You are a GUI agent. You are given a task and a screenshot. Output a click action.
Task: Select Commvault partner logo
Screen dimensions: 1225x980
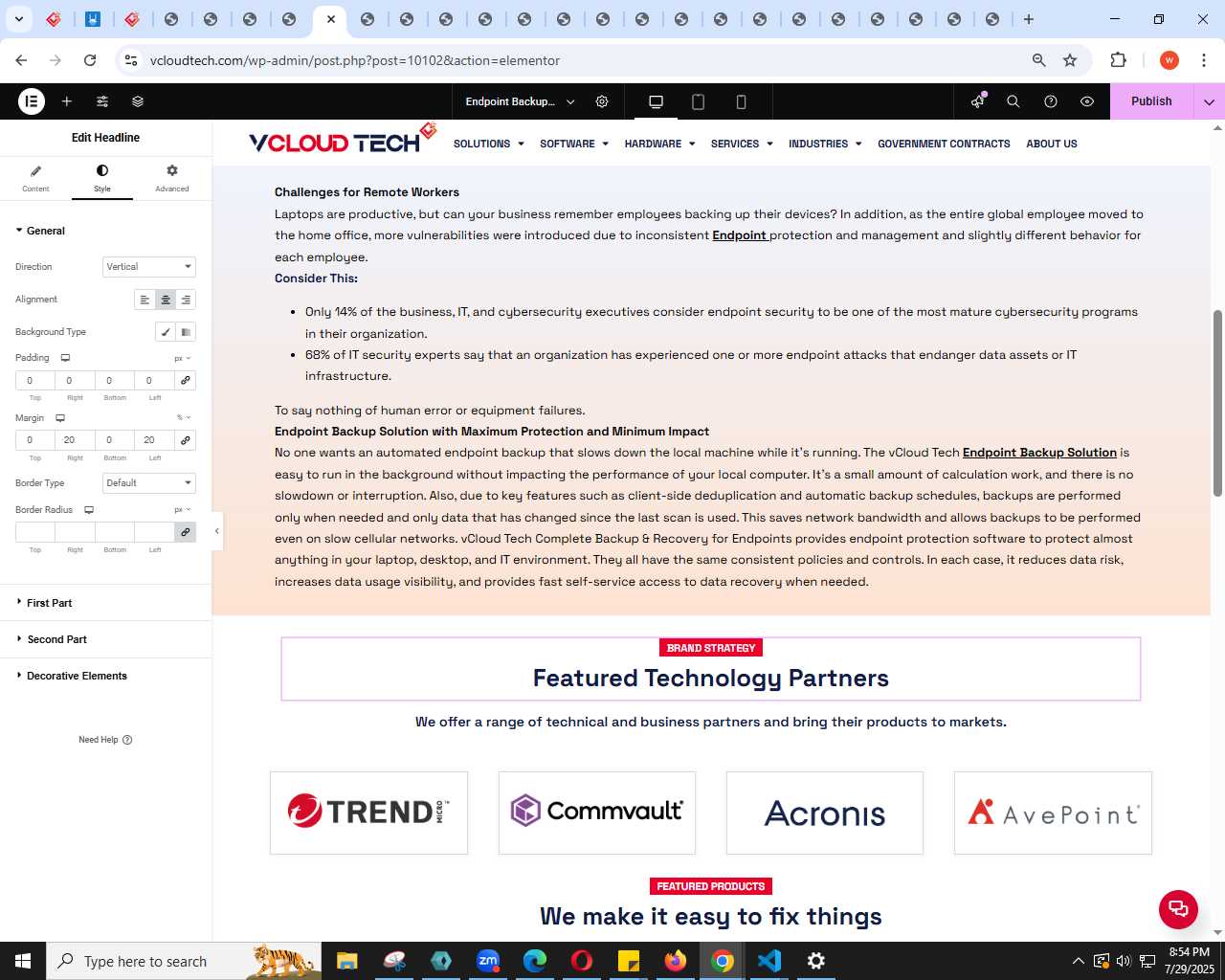597,813
